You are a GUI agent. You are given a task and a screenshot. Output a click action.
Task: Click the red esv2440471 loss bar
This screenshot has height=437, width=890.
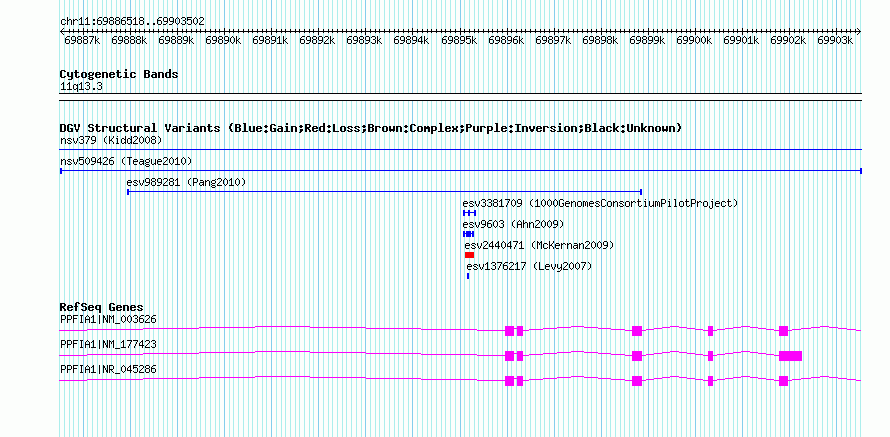click(x=469, y=255)
